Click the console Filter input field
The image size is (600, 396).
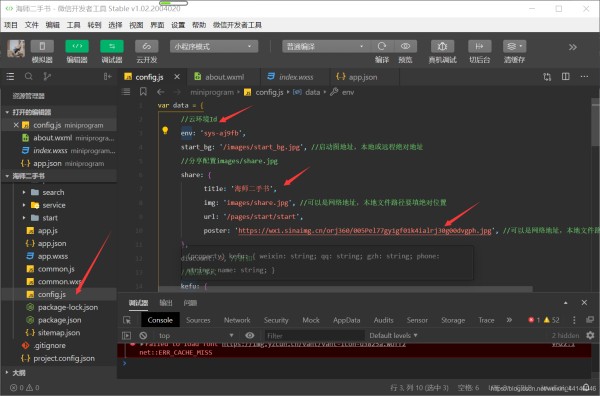coord(315,336)
